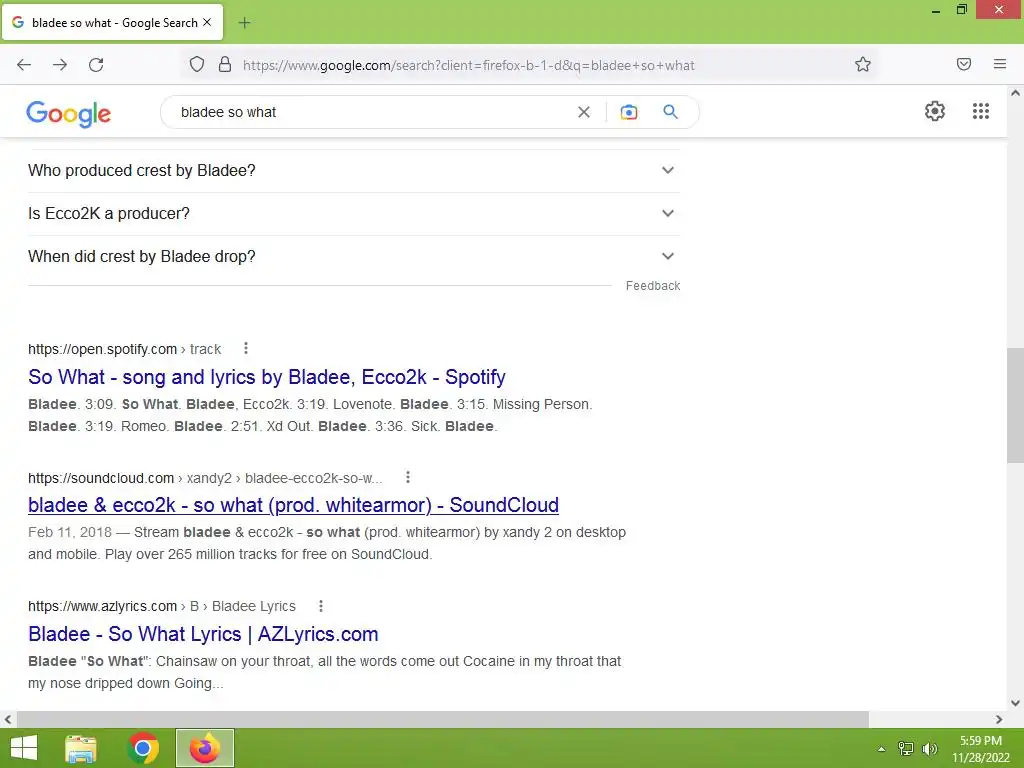
Task: Open more options for Spotify result
Action: click(246, 349)
